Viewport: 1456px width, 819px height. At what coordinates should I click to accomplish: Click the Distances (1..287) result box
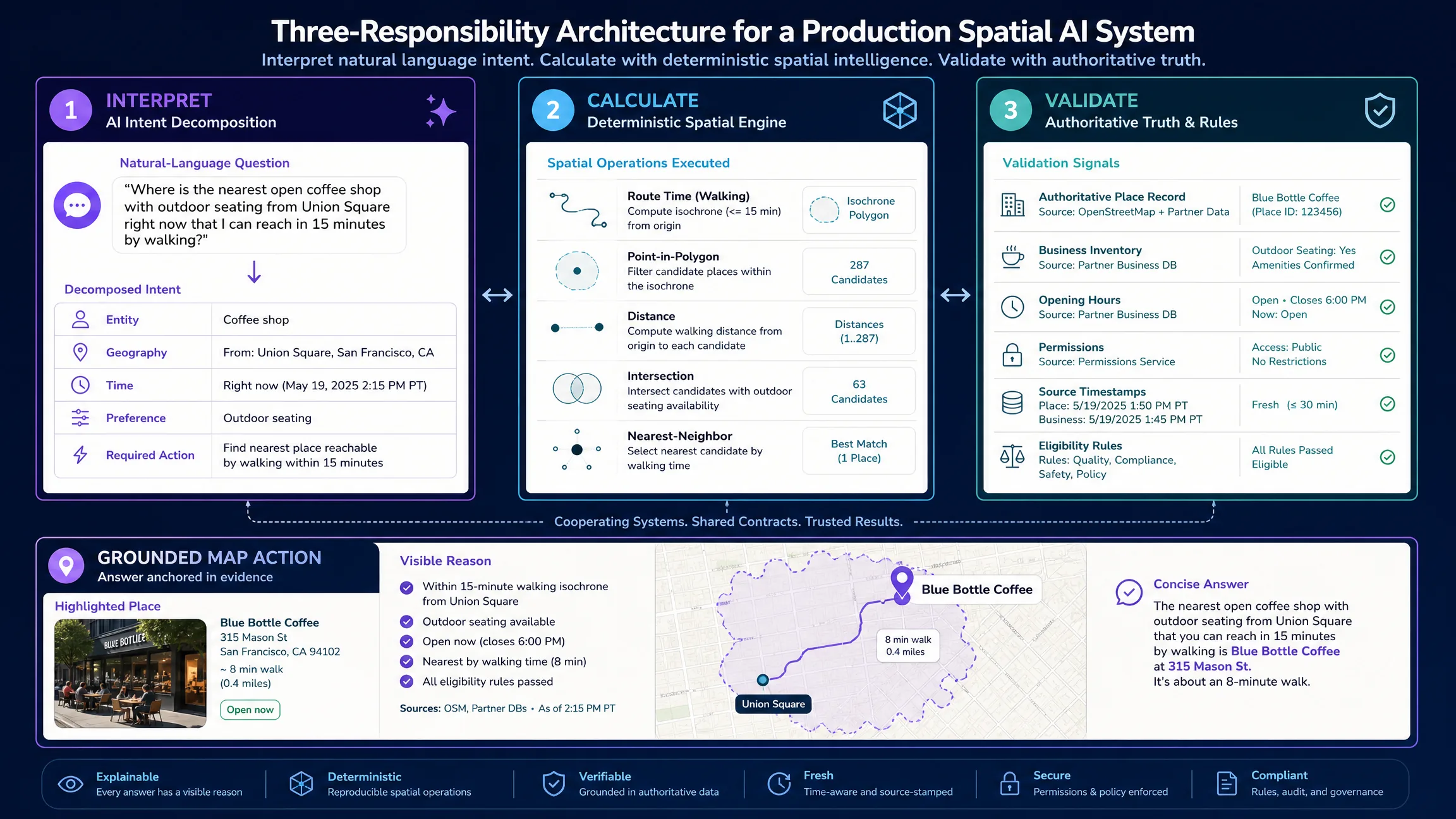[x=859, y=331]
